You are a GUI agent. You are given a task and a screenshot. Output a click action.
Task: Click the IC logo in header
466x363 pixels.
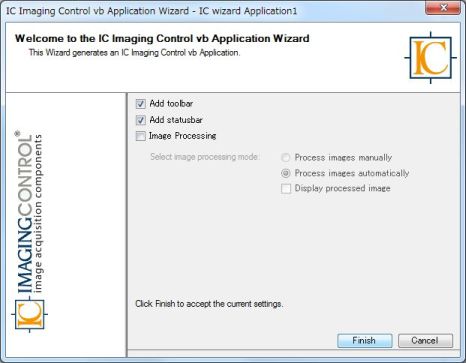pyautogui.click(x=430, y=58)
